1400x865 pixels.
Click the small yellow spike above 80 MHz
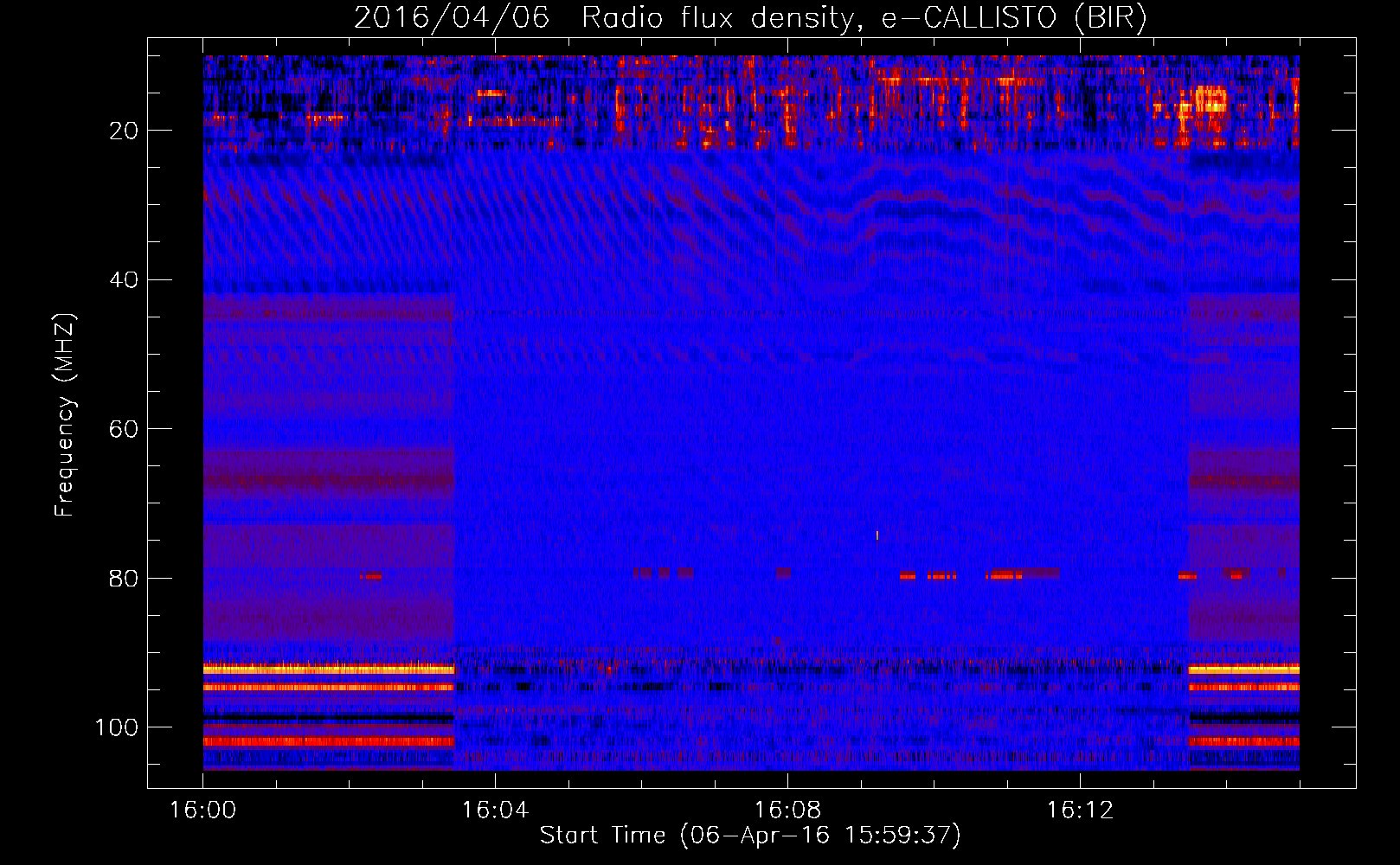pos(877,535)
